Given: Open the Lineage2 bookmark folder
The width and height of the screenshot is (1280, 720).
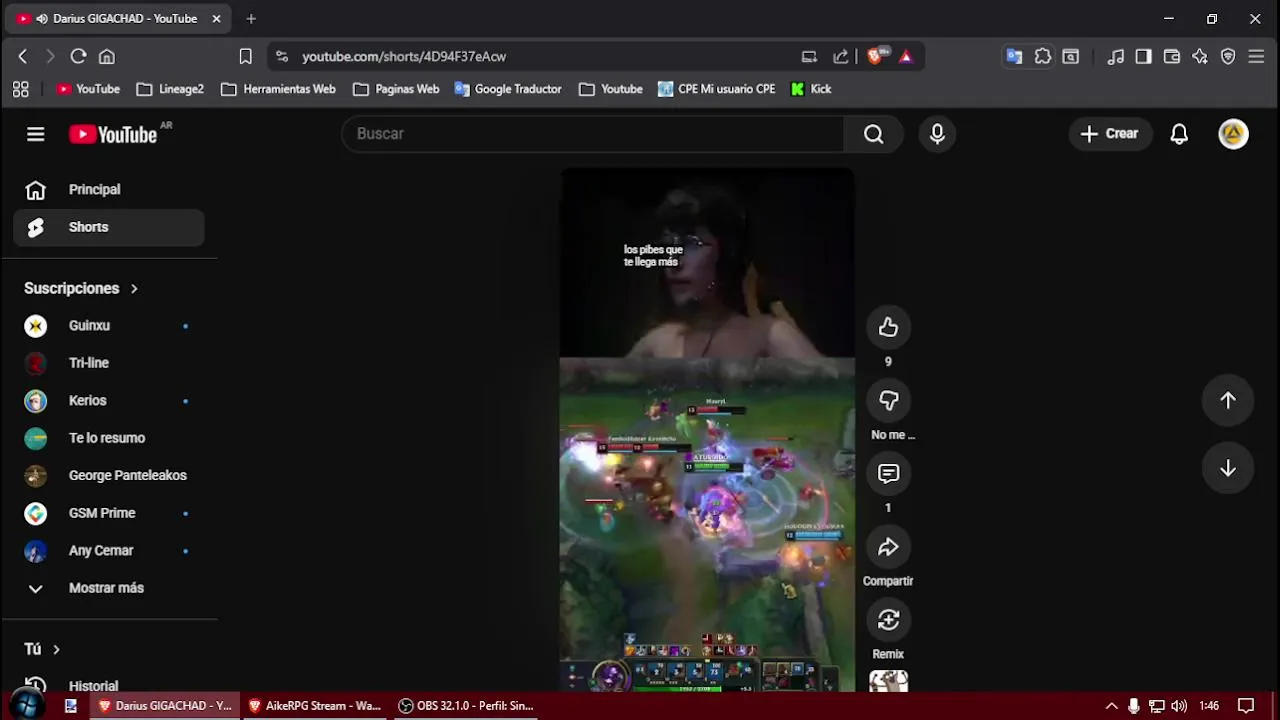Looking at the screenshot, I should coord(170,89).
